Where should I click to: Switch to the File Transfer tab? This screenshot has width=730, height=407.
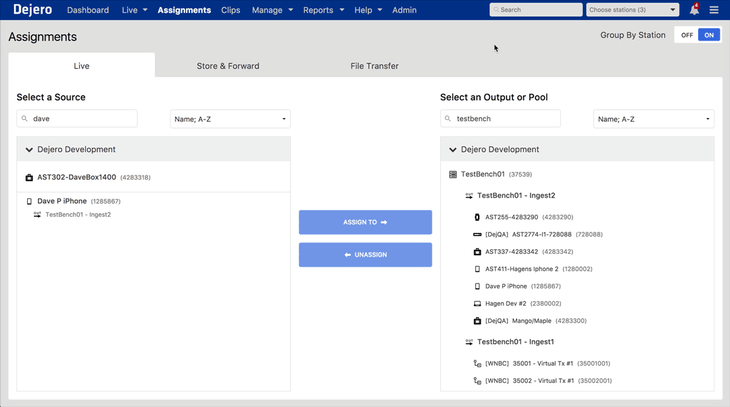(x=374, y=66)
